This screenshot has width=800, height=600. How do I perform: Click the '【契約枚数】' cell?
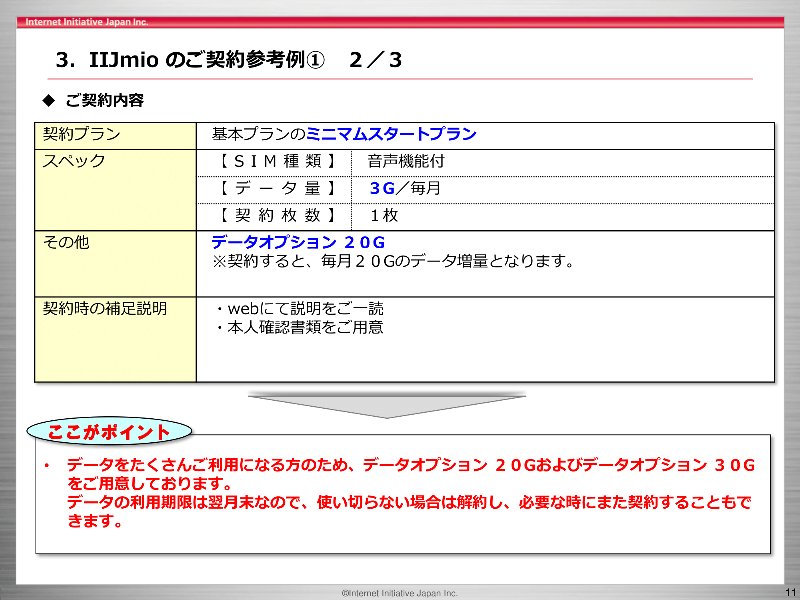click(274, 217)
